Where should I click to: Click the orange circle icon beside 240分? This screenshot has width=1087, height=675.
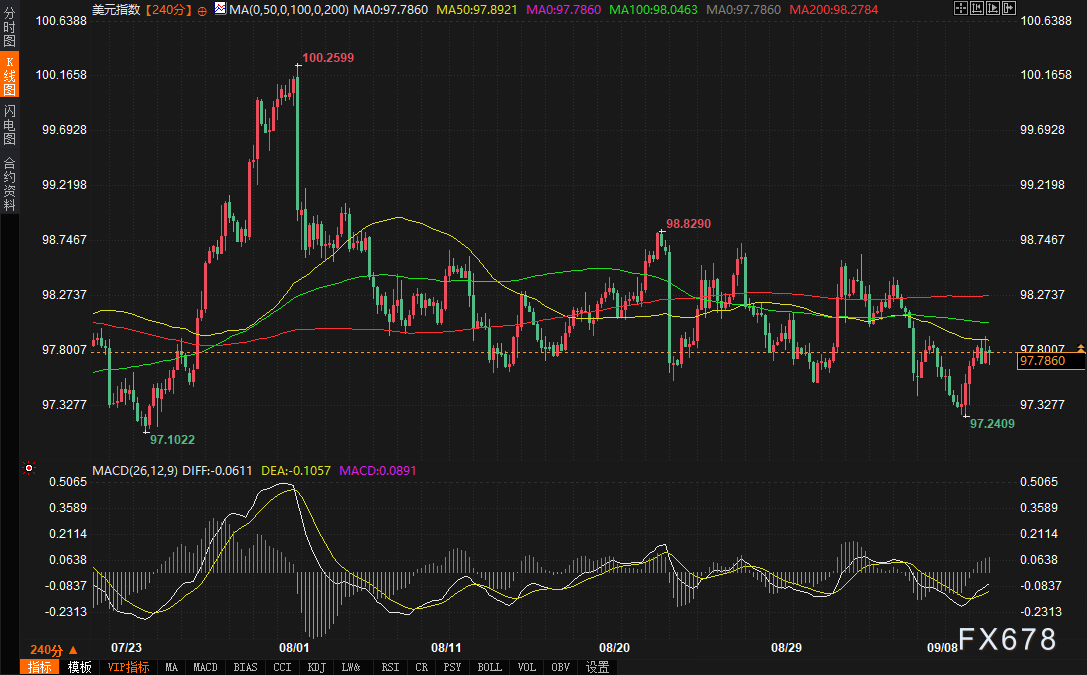203,9
